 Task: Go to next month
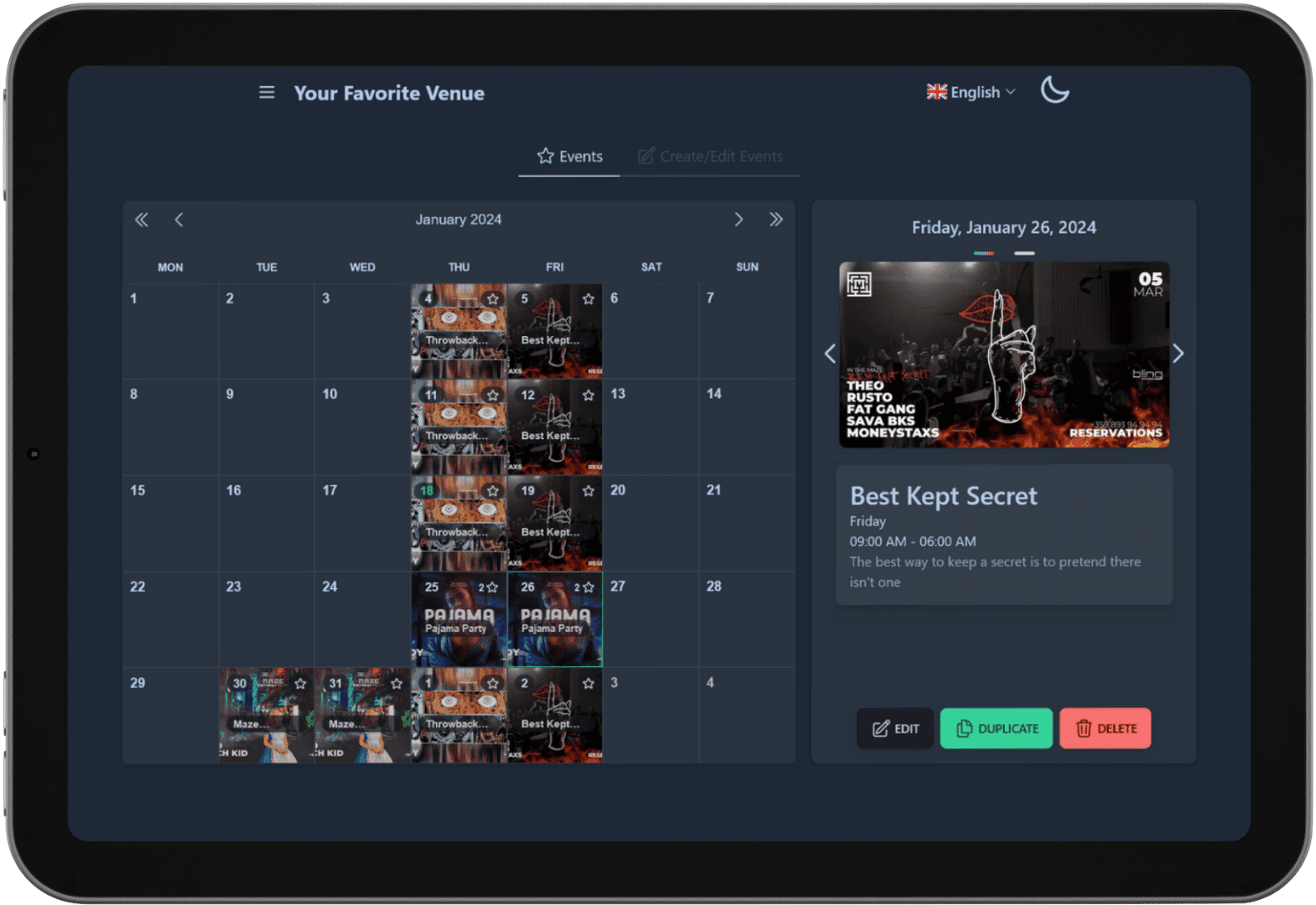coord(738,220)
